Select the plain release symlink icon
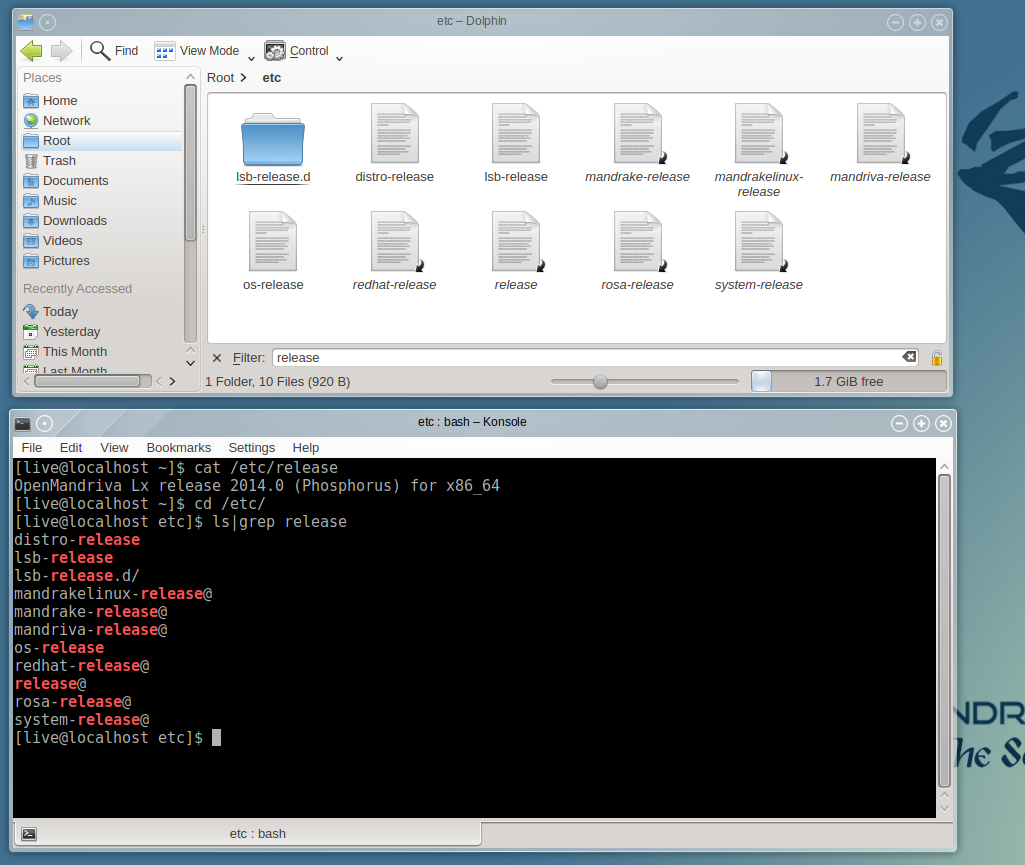Viewport: 1025px width, 865px height. coord(516,241)
